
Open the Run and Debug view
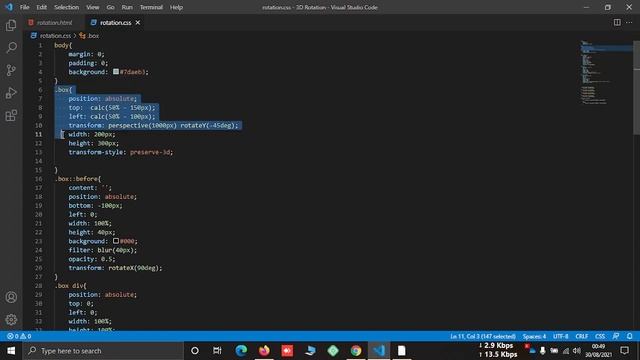[x=11, y=93]
